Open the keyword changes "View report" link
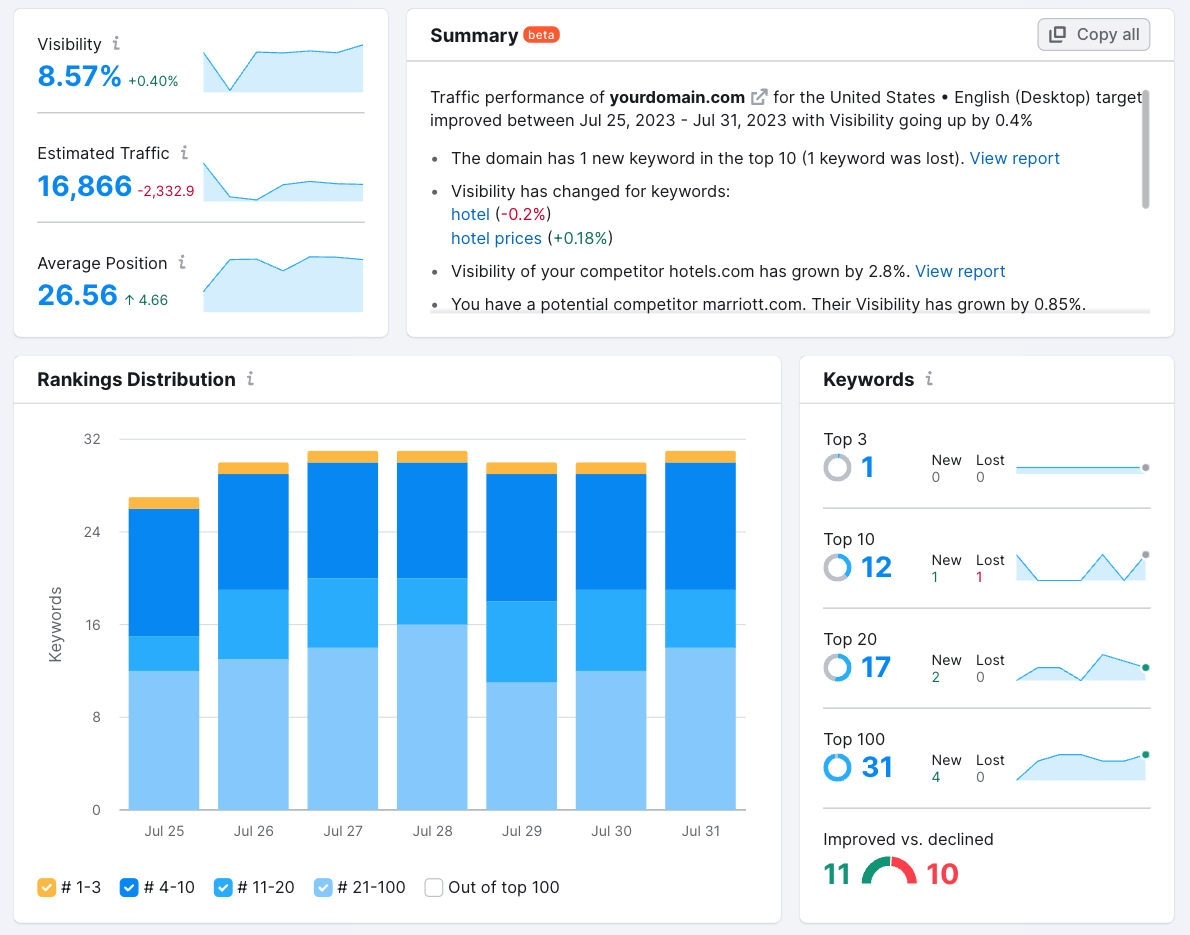Screen dimensions: 1190x935 click(x=1014, y=158)
